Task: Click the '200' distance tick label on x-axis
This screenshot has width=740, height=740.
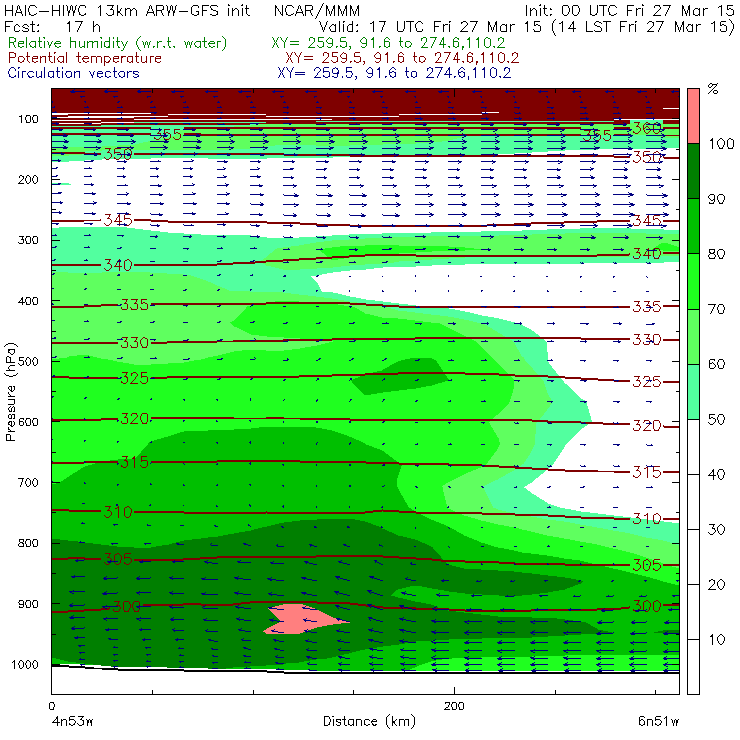Action: point(454,706)
